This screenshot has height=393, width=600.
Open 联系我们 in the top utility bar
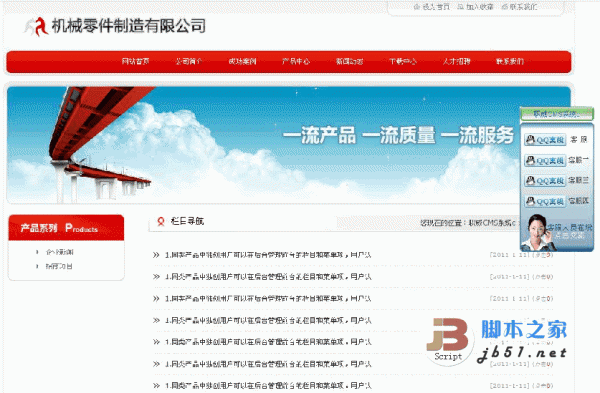pyautogui.click(x=523, y=7)
